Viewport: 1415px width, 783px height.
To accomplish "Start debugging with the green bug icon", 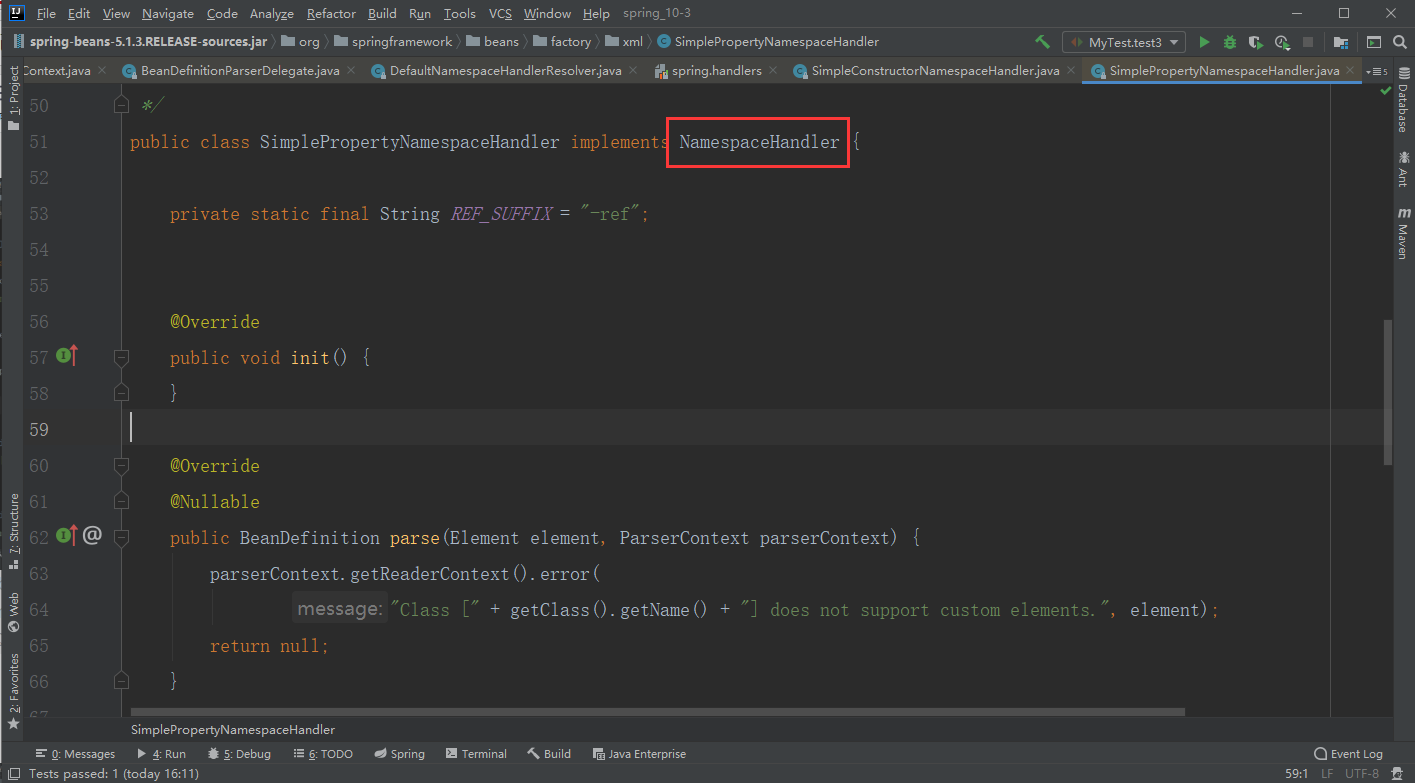I will coord(1230,42).
